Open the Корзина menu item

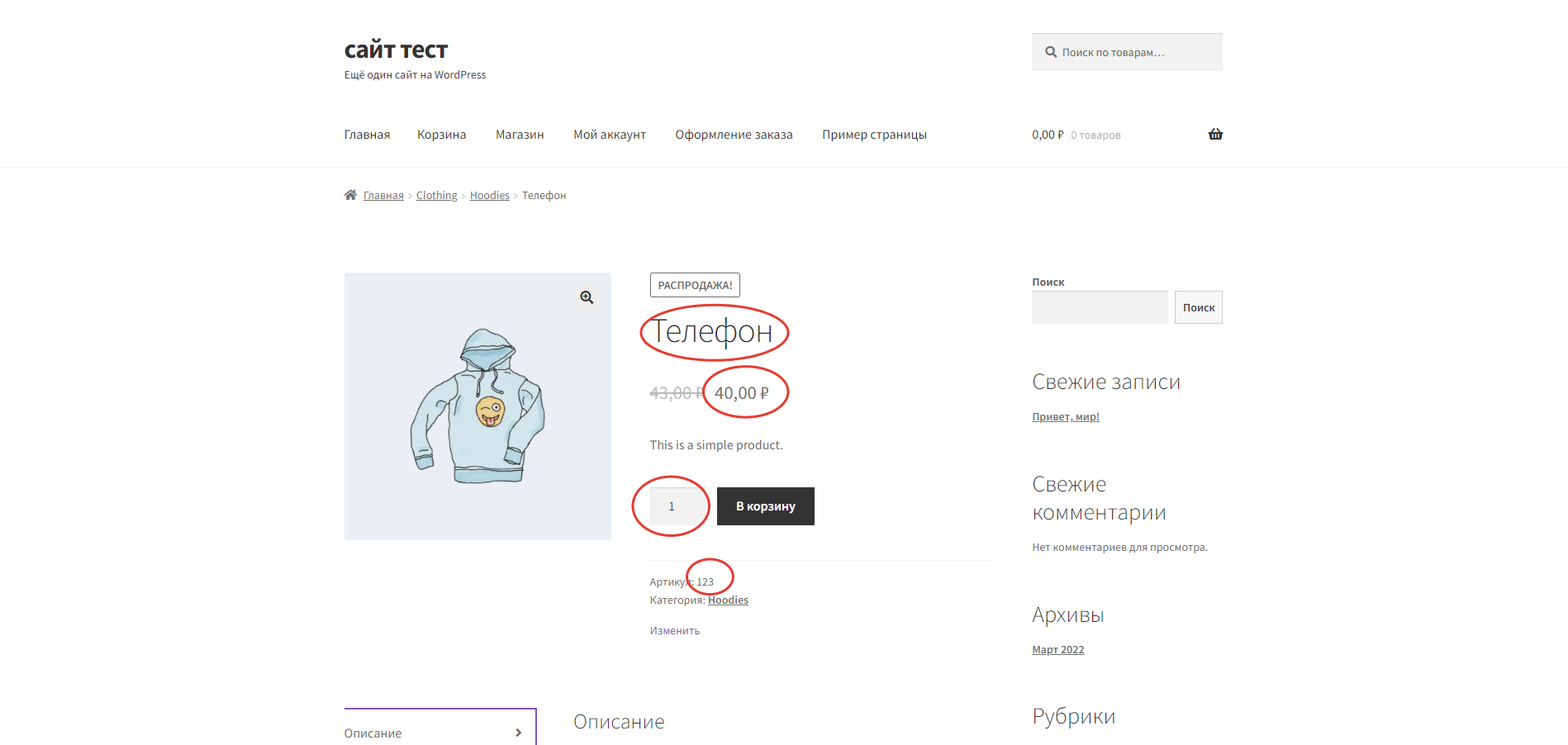(x=441, y=135)
